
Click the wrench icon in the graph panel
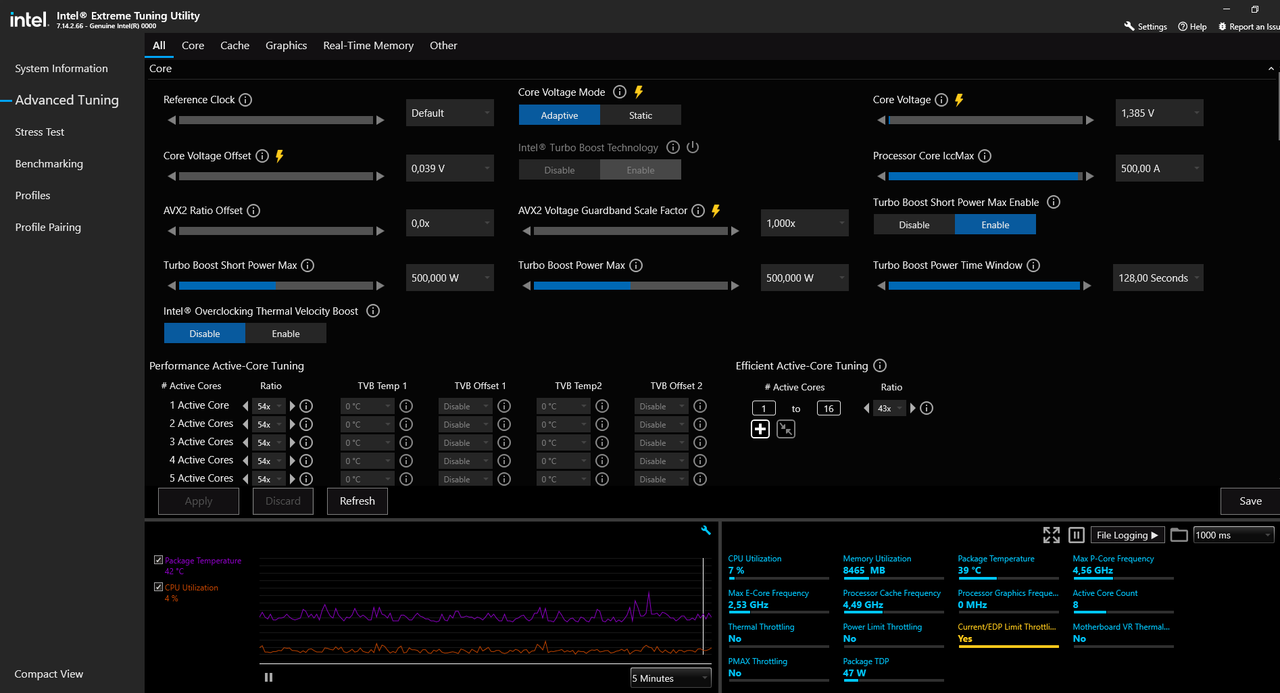click(706, 530)
